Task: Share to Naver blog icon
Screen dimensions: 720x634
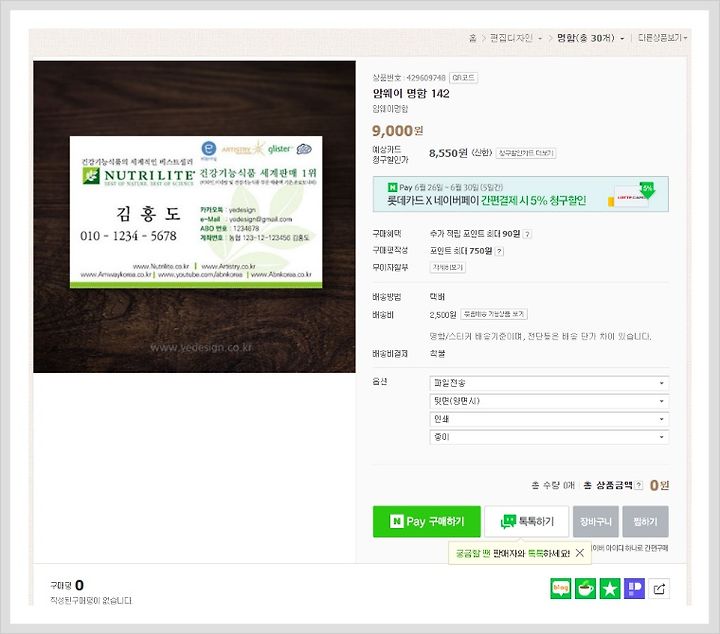Action: [561, 589]
